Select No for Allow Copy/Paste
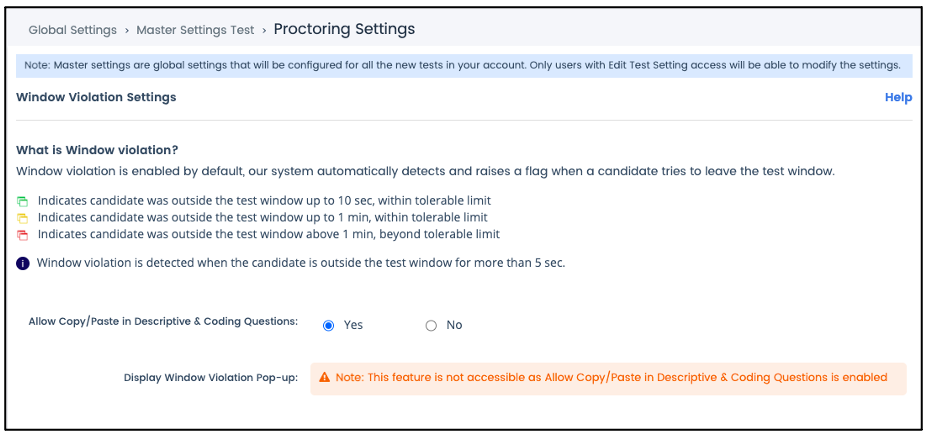Image resolution: width=930 pixels, height=437 pixels. tap(431, 326)
